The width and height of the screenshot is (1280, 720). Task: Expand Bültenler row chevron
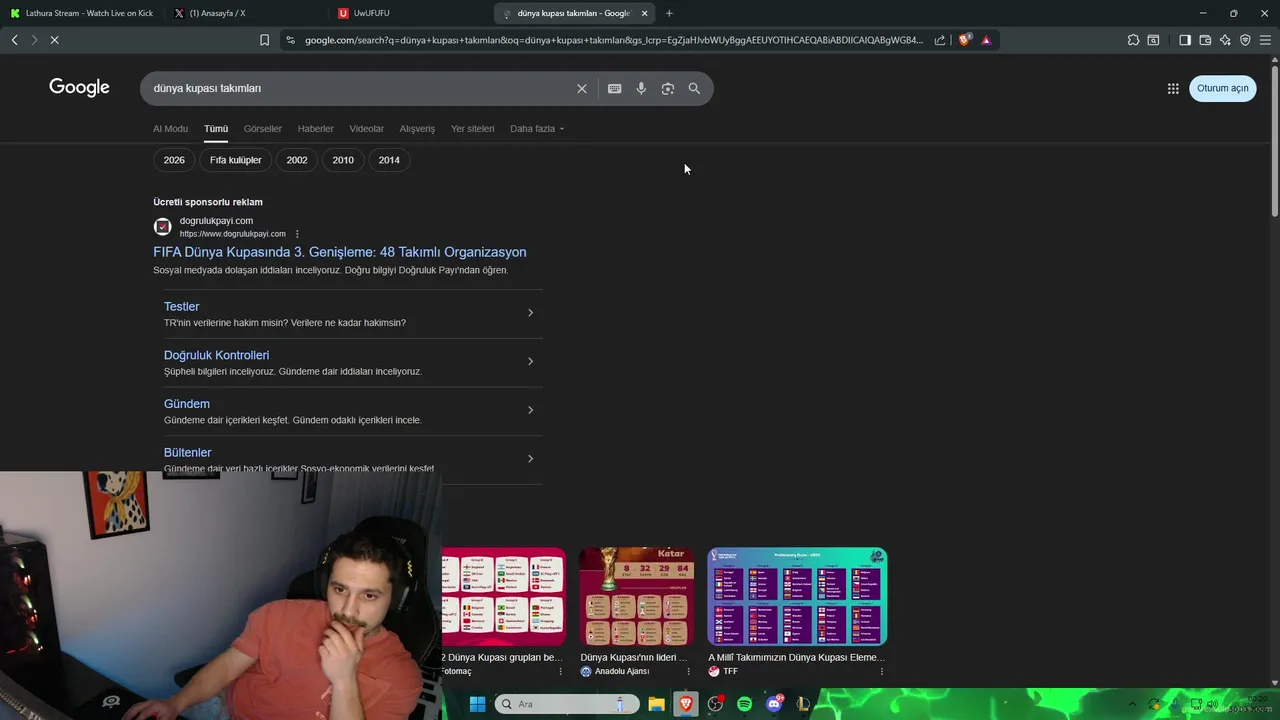click(530, 459)
